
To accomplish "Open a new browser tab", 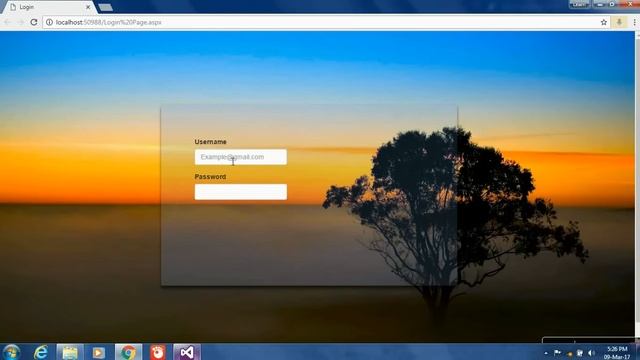I will point(105,7).
